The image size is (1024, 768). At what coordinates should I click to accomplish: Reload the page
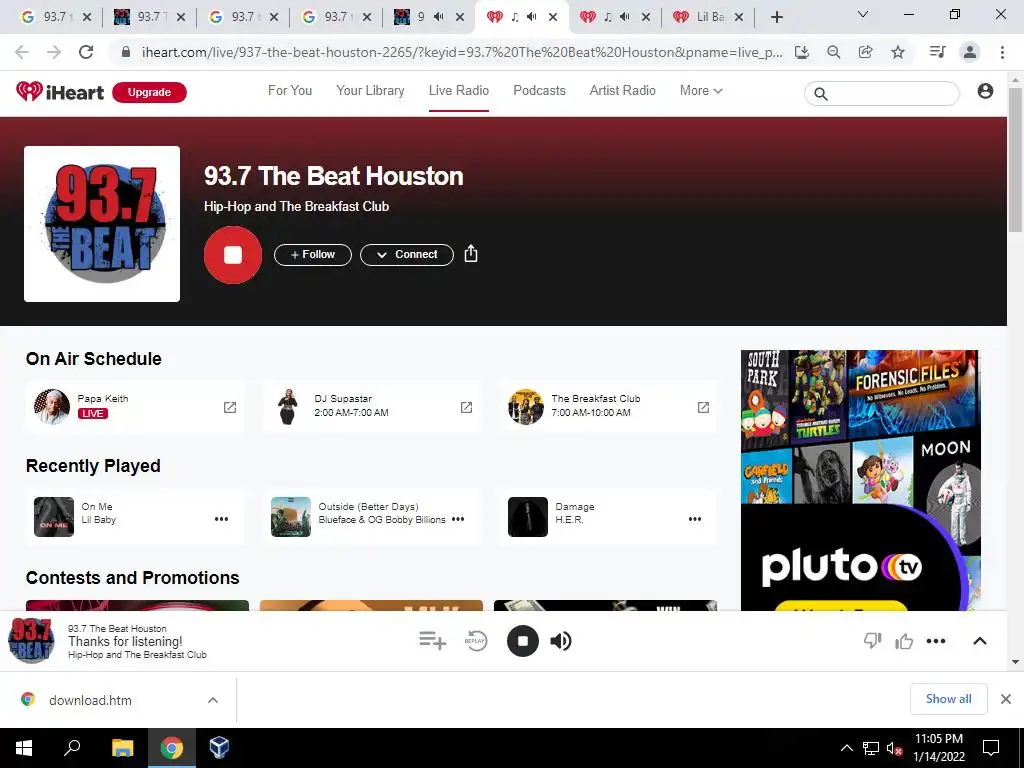pyautogui.click(x=86, y=52)
